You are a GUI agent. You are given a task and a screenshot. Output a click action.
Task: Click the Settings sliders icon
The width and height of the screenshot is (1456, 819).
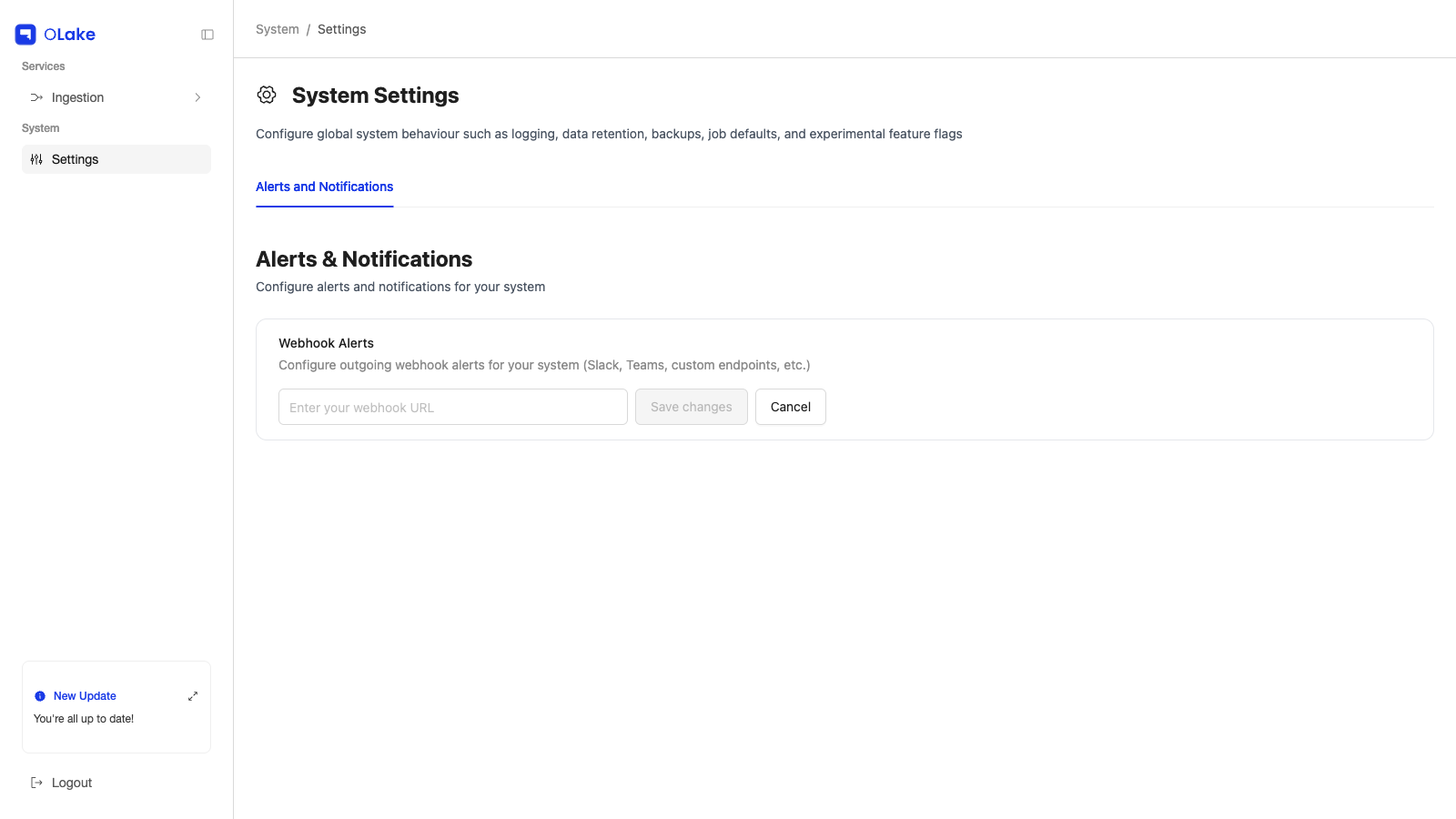click(36, 159)
